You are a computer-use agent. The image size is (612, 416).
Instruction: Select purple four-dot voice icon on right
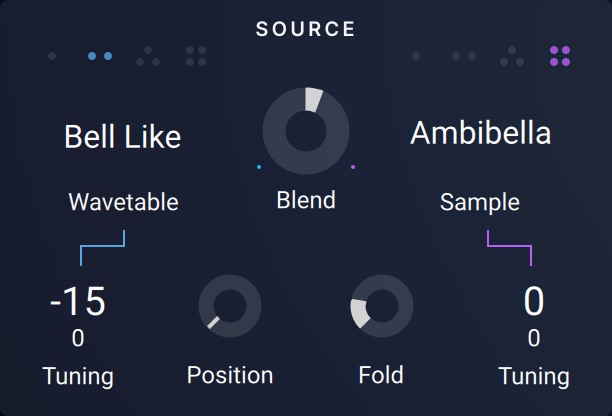[x=560, y=56]
